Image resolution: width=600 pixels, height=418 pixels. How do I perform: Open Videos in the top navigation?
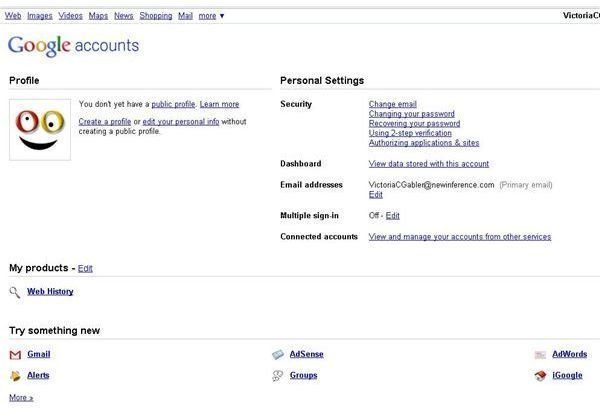[x=70, y=16]
